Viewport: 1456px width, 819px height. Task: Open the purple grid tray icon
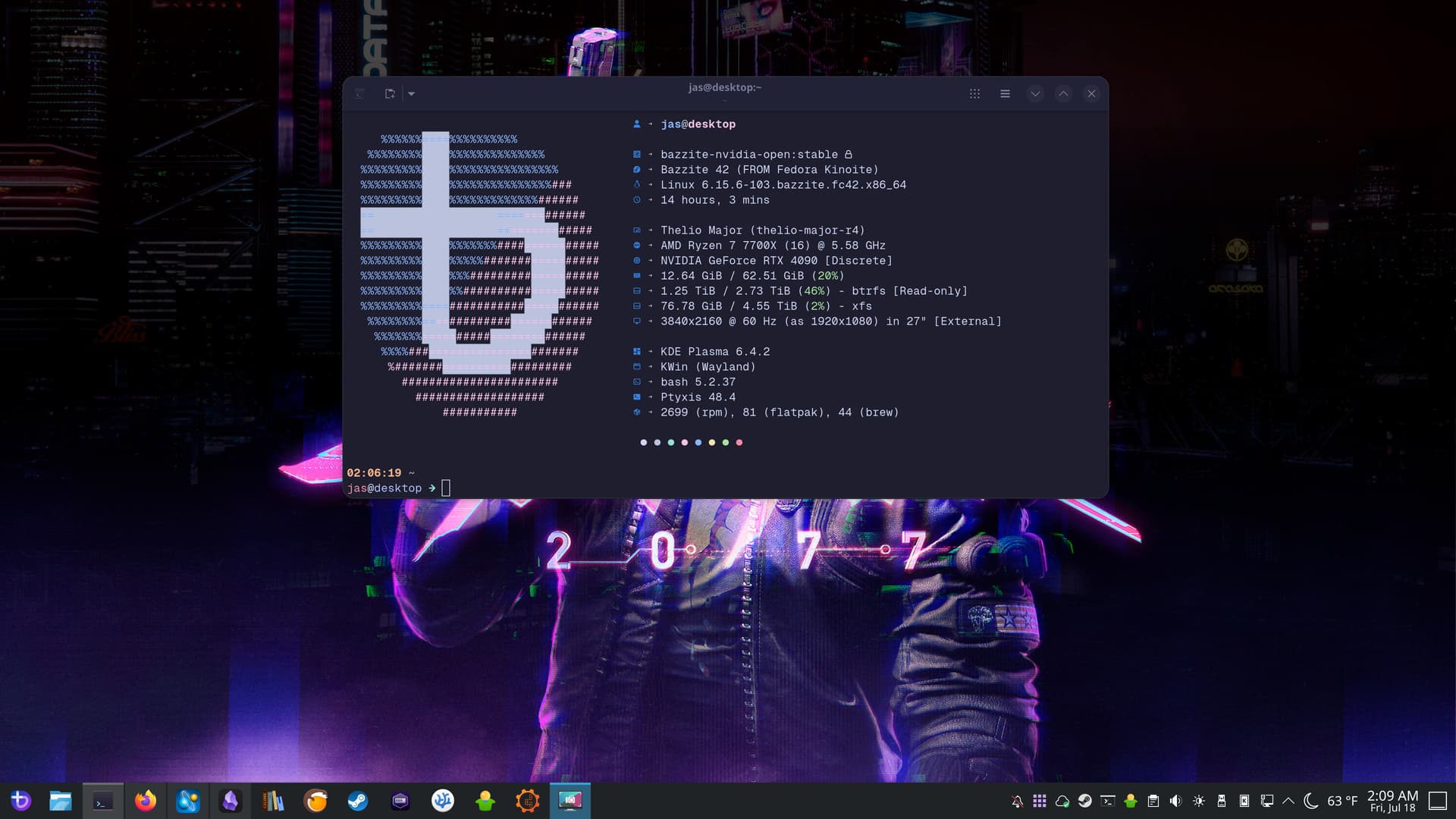point(1040,801)
